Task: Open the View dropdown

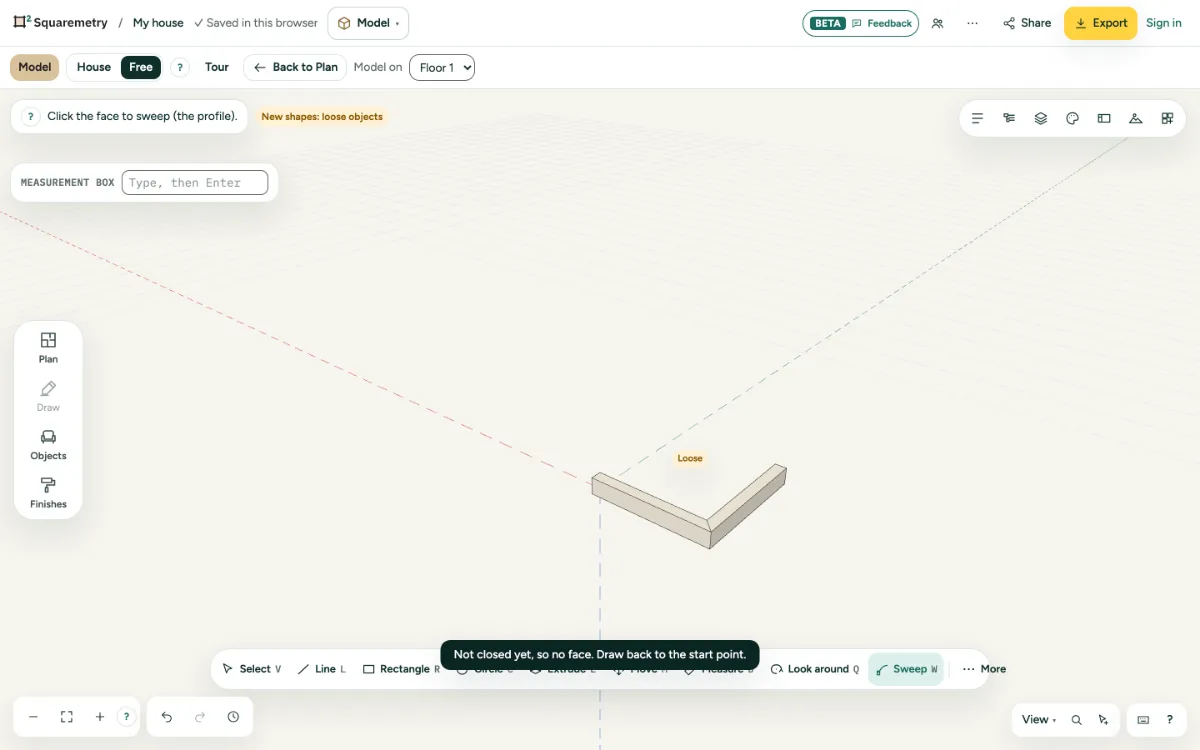Action: coord(1039,720)
